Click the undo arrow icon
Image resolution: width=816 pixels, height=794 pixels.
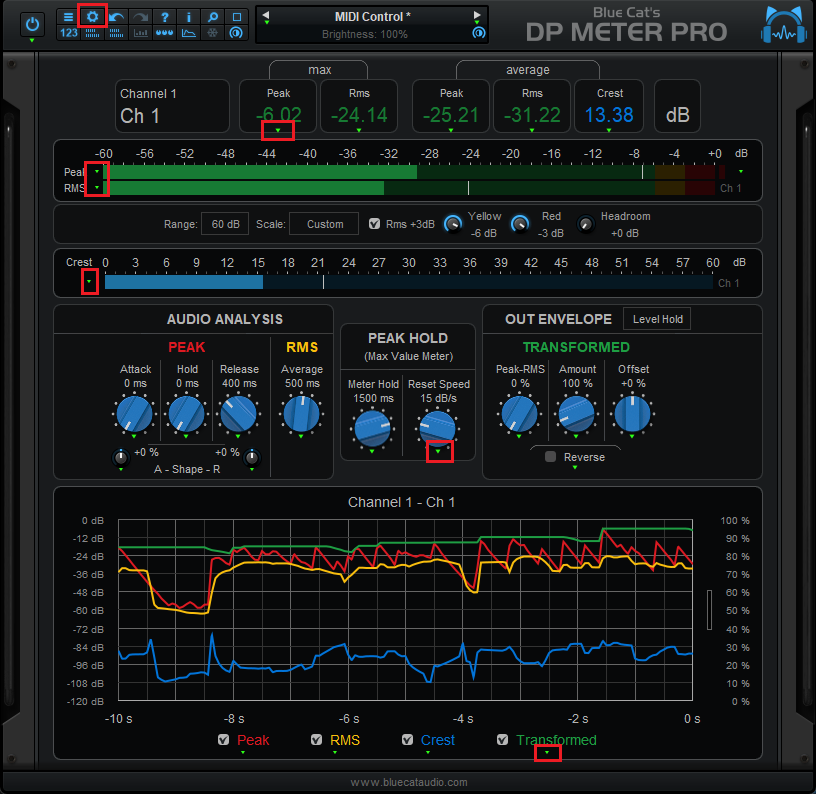[117, 17]
